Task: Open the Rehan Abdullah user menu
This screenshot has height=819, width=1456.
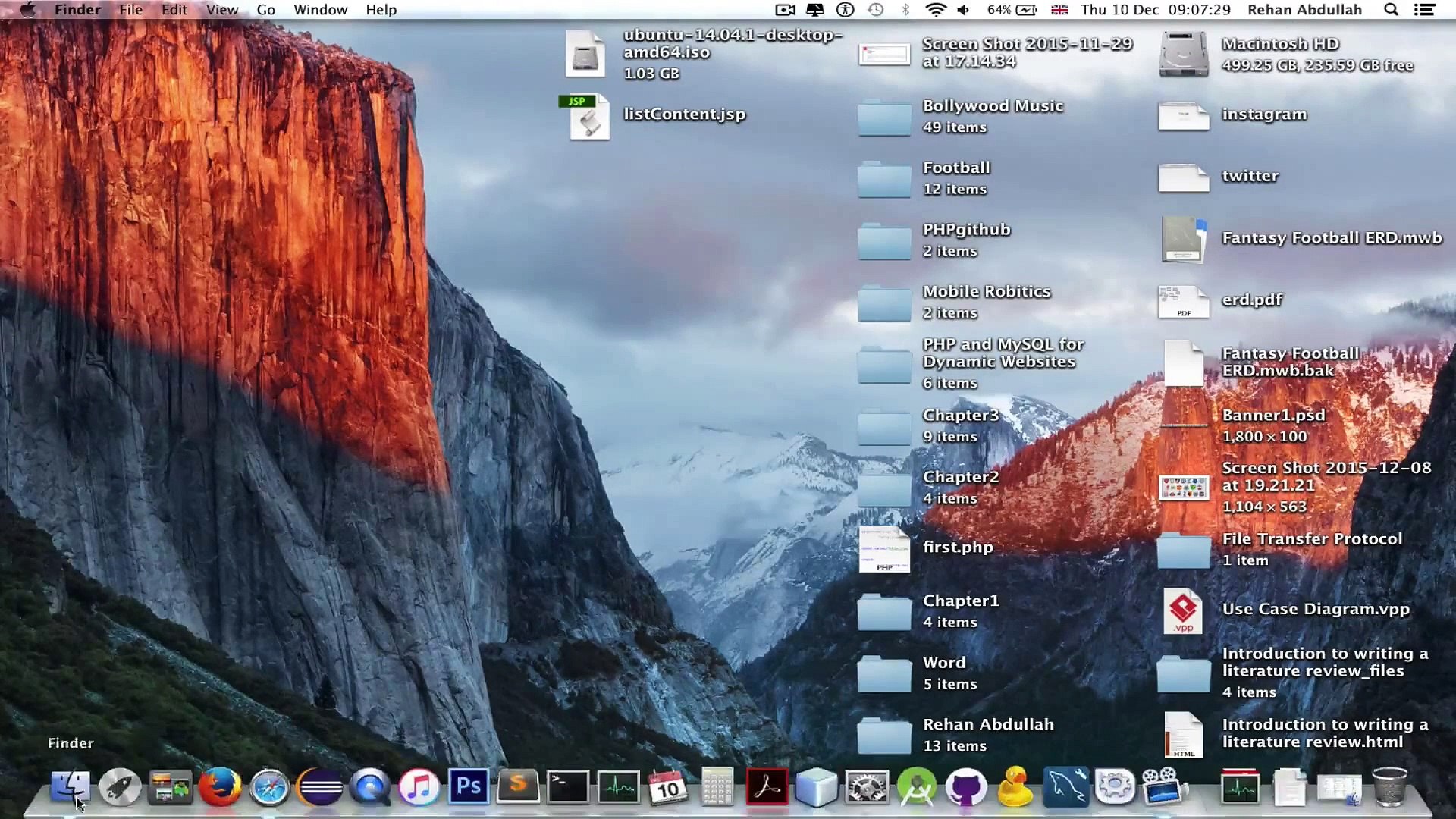Action: pos(1304,10)
